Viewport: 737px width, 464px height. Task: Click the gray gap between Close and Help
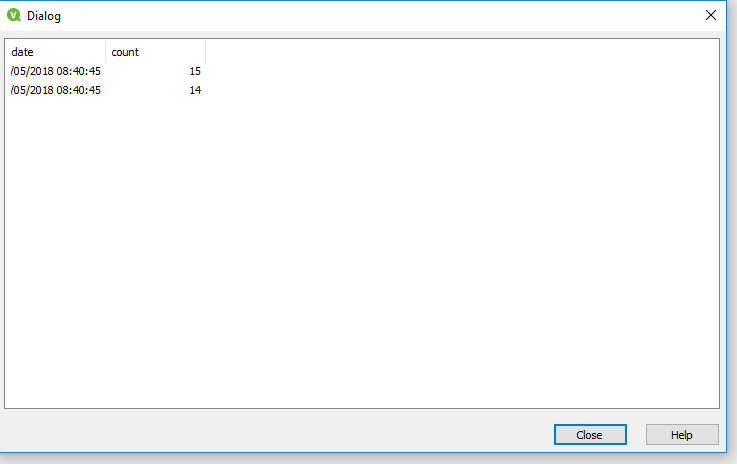[x=636, y=434]
